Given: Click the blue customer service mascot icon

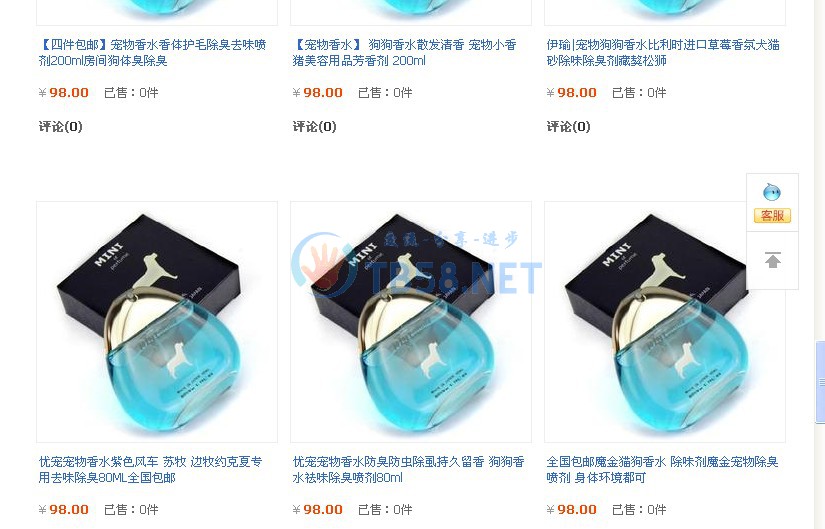Looking at the screenshot, I should click(772, 192).
